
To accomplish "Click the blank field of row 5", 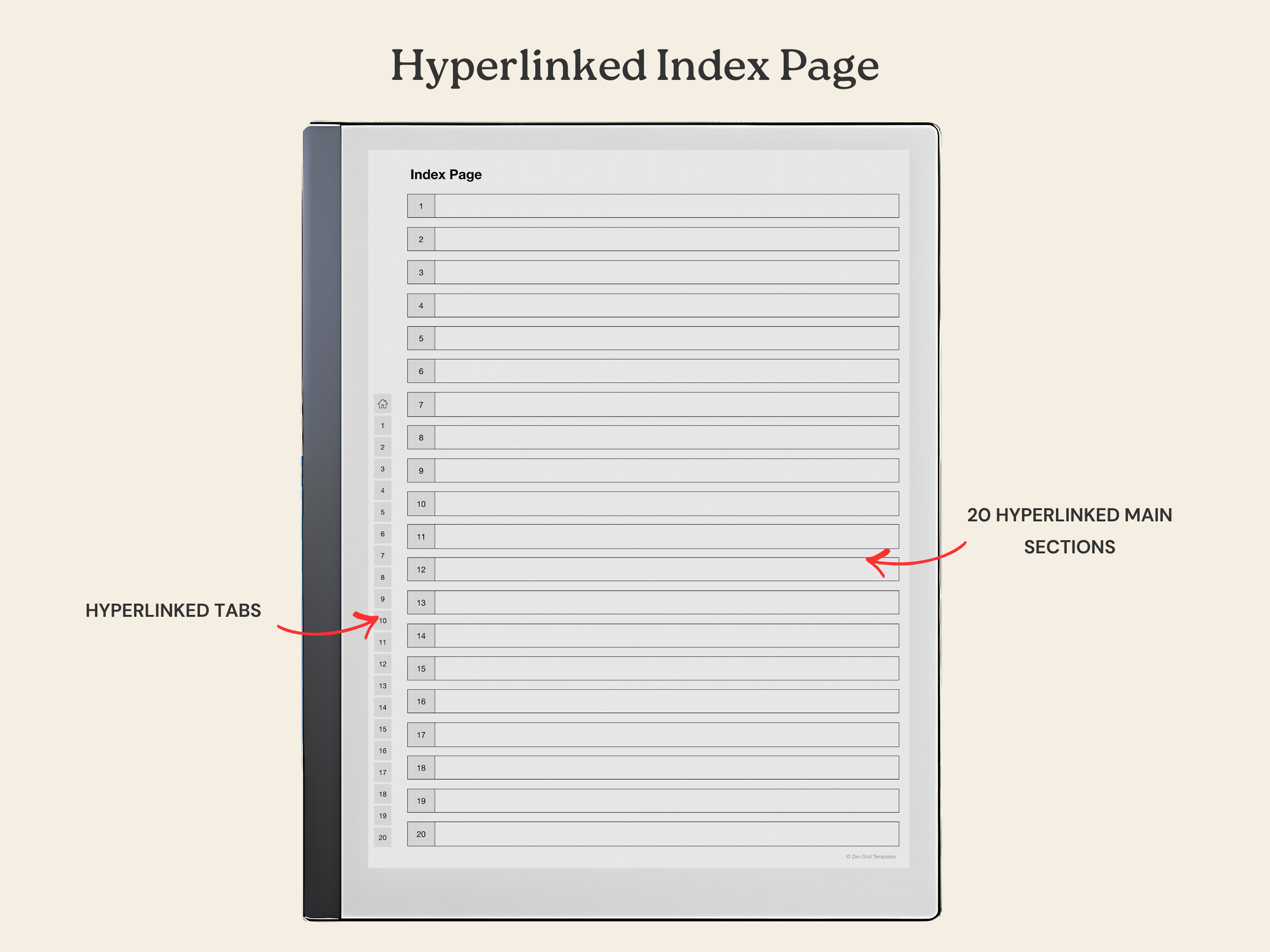I will point(666,338).
